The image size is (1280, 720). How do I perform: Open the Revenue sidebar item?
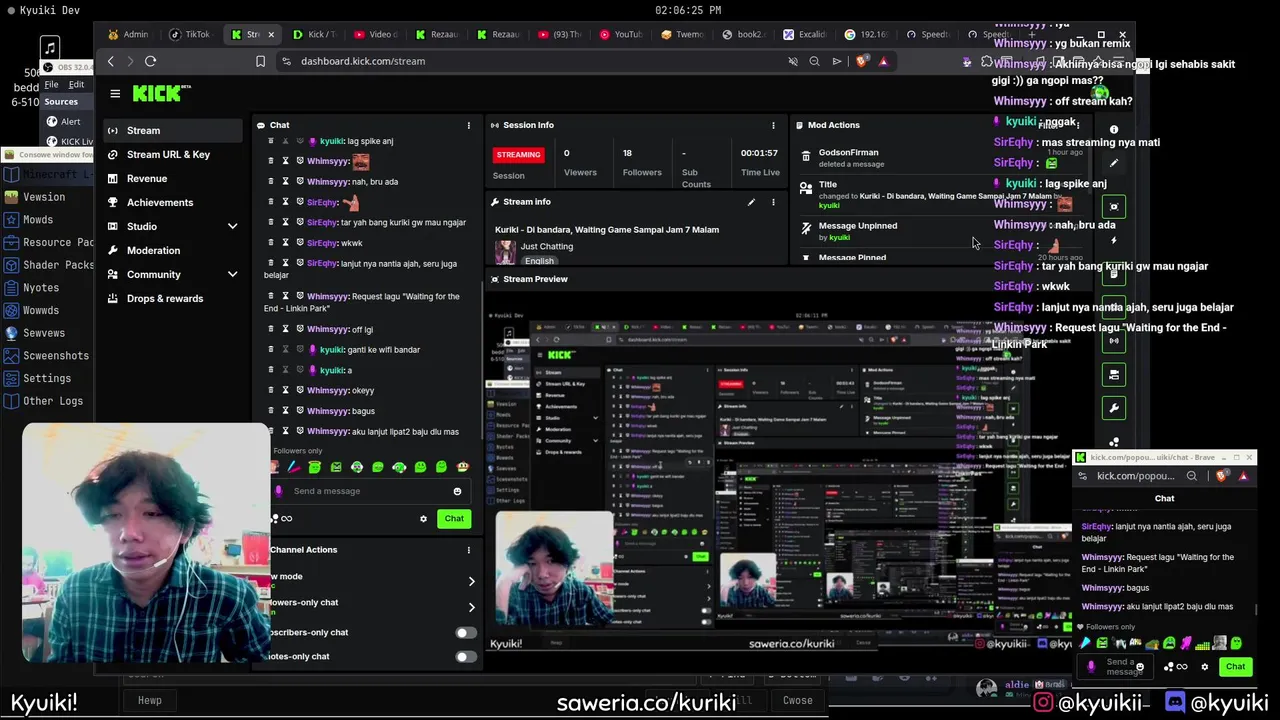[173, 178]
